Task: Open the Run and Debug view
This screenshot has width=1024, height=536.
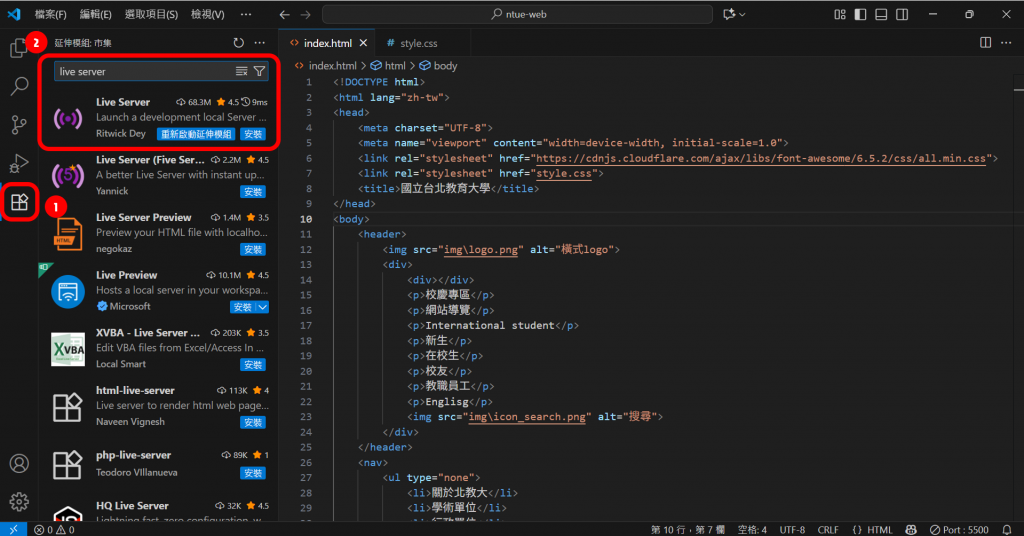Action: 19,163
